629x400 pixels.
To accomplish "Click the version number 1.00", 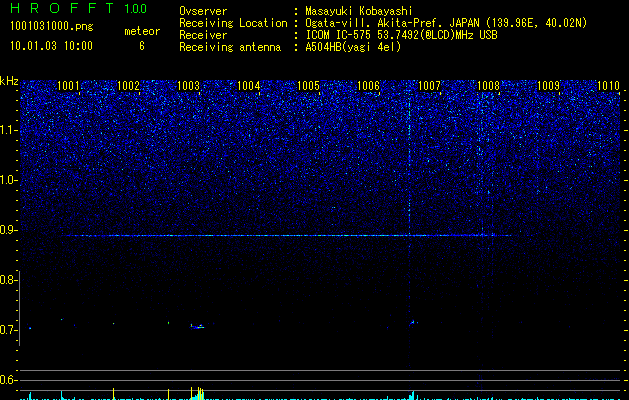I will coord(136,8).
